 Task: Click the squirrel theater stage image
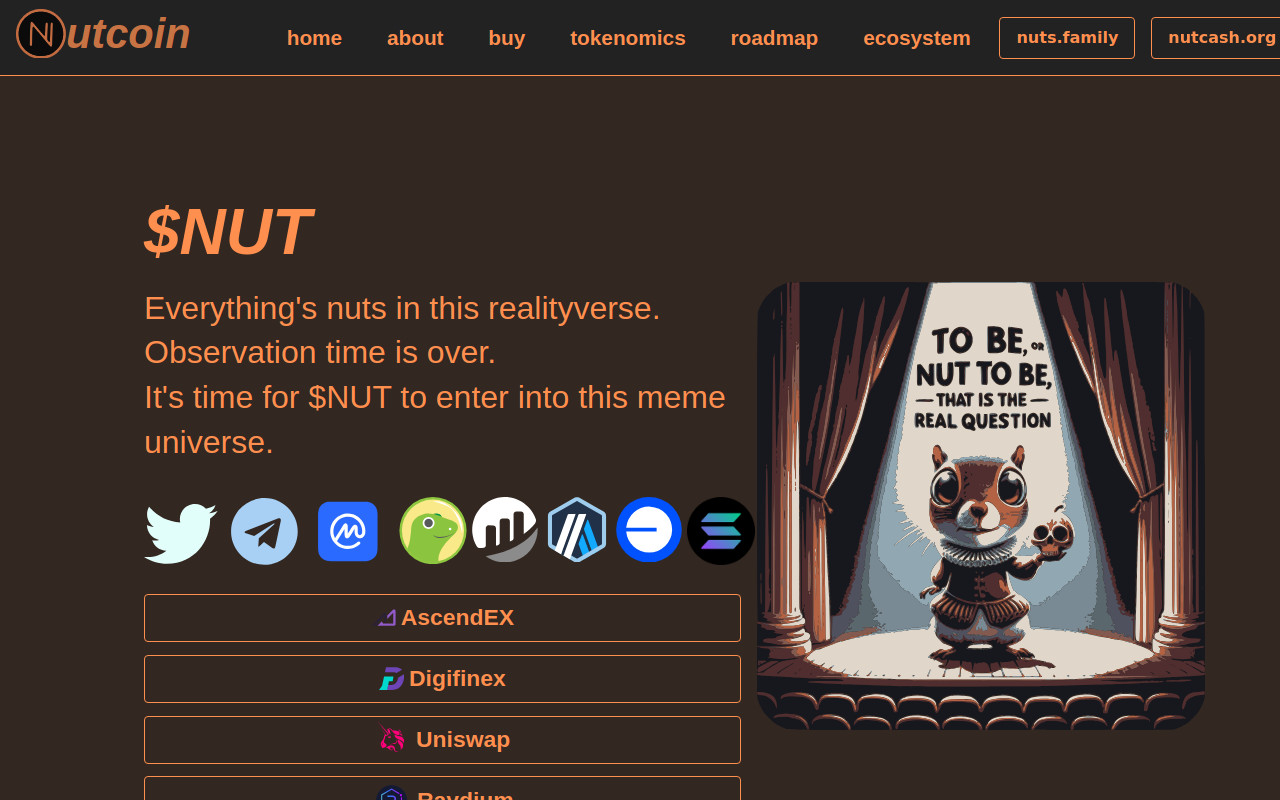(x=981, y=506)
